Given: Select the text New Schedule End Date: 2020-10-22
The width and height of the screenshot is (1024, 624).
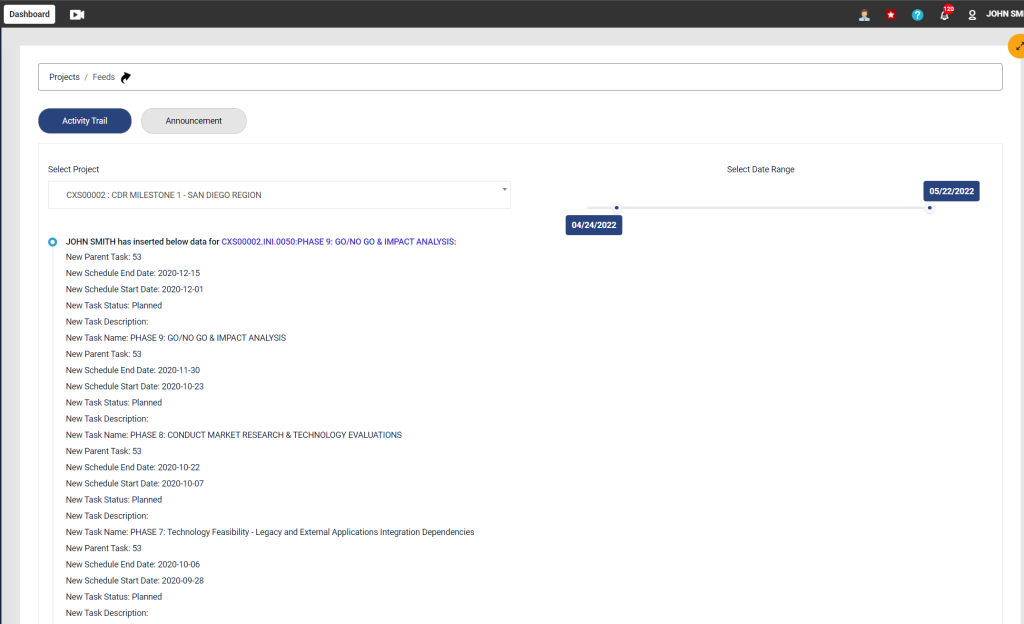Looking at the screenshot, I should [x=133, y=467].
